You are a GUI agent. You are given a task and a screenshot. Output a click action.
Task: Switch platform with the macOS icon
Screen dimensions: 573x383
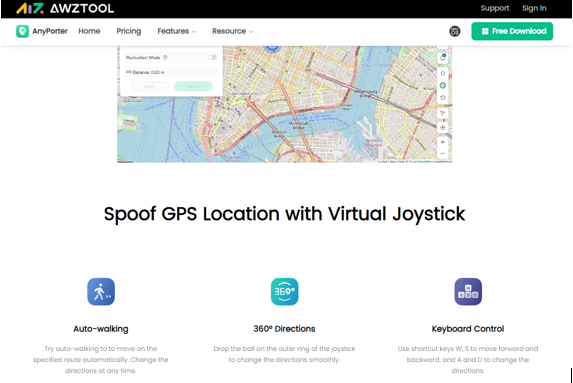coord(455,31)
